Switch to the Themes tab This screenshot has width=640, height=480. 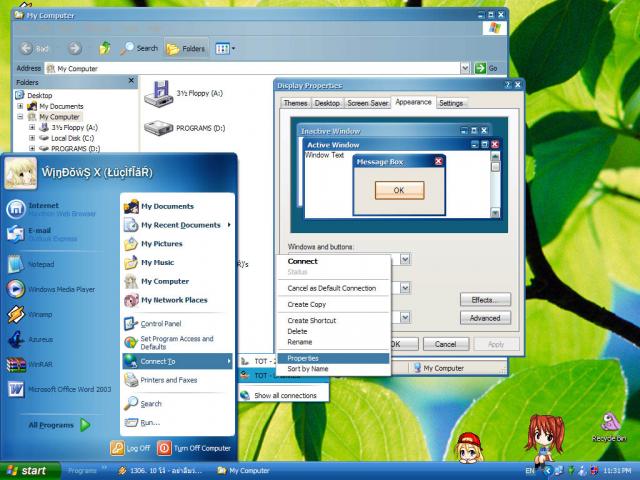(x=296, y=103)
